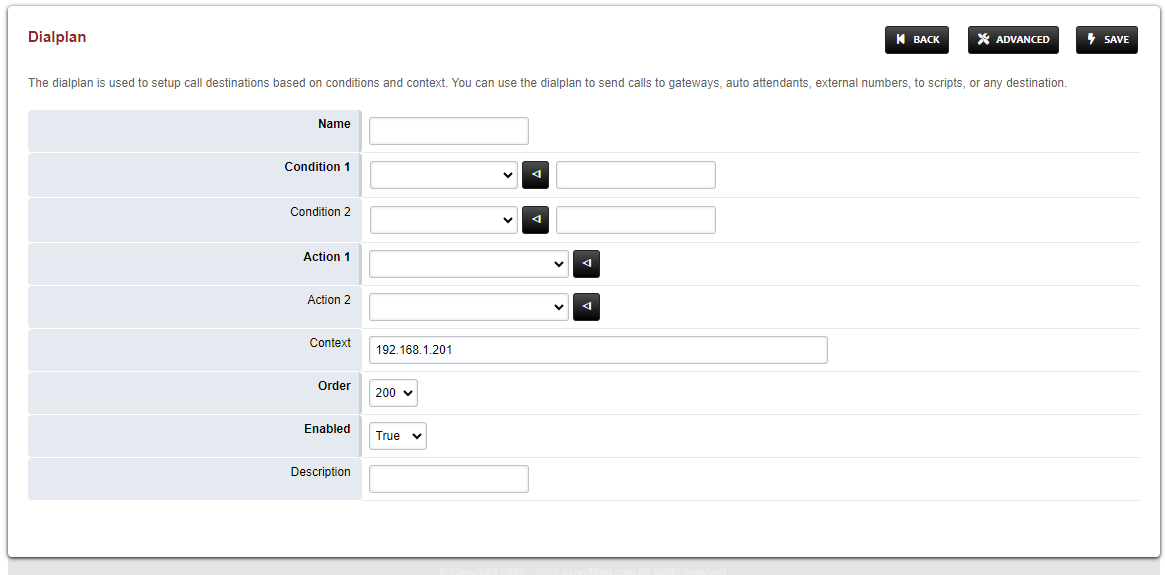1165x575 pixels.
Task: Go back using the Back button
Action: pyautogui.click(x=916, y=40)
